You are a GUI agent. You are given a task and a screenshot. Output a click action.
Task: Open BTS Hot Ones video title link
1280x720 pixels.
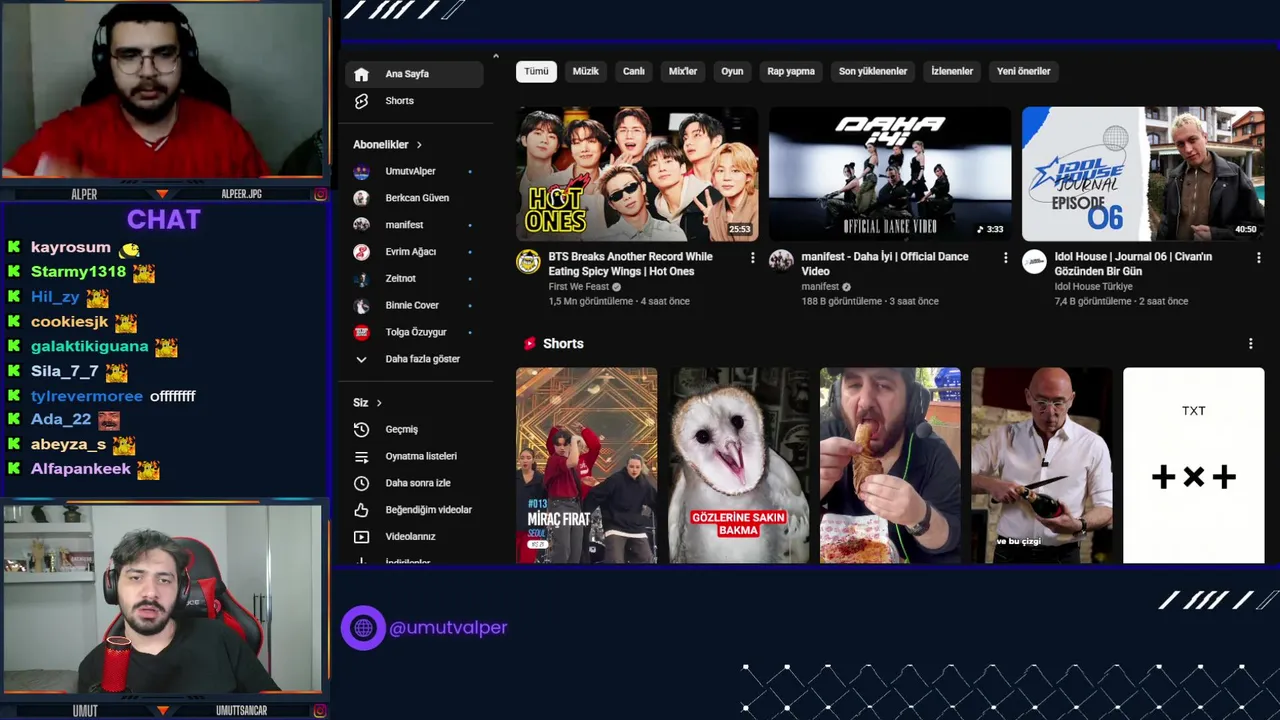pyautogui.click(x=630, y=264)
